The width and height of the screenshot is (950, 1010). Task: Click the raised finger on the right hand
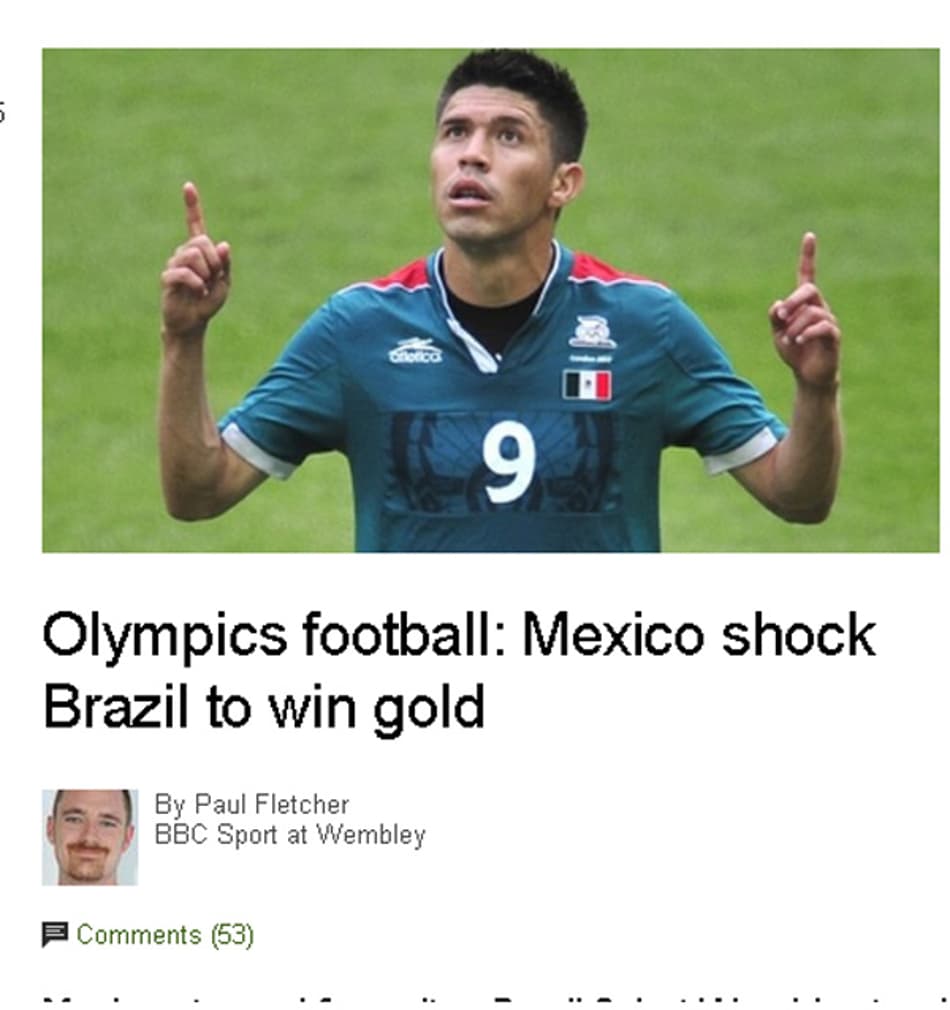point(807,259)
